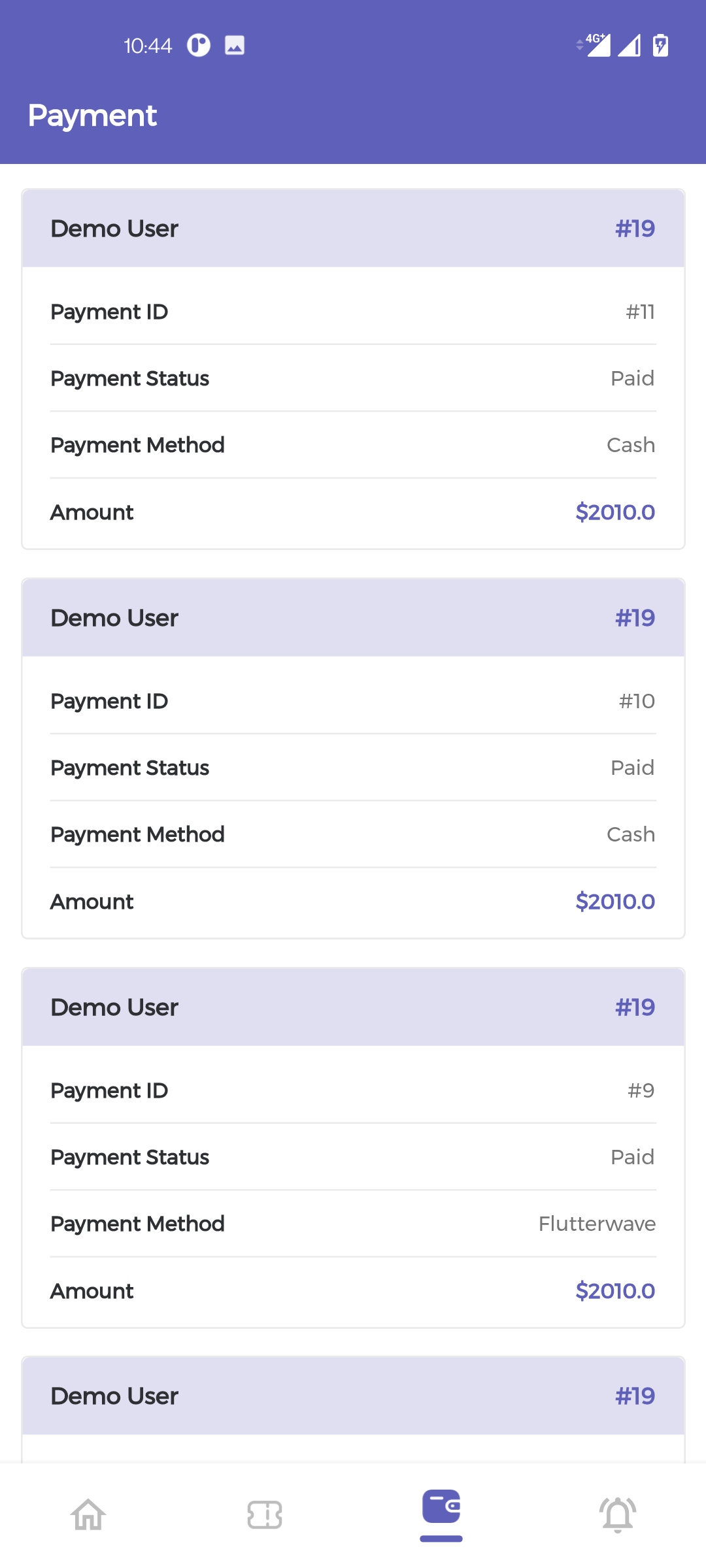706x1568 pixels.
Task: Tap Payment ID #9 row
Action: pyautogui.click(x=353, y=1090)
